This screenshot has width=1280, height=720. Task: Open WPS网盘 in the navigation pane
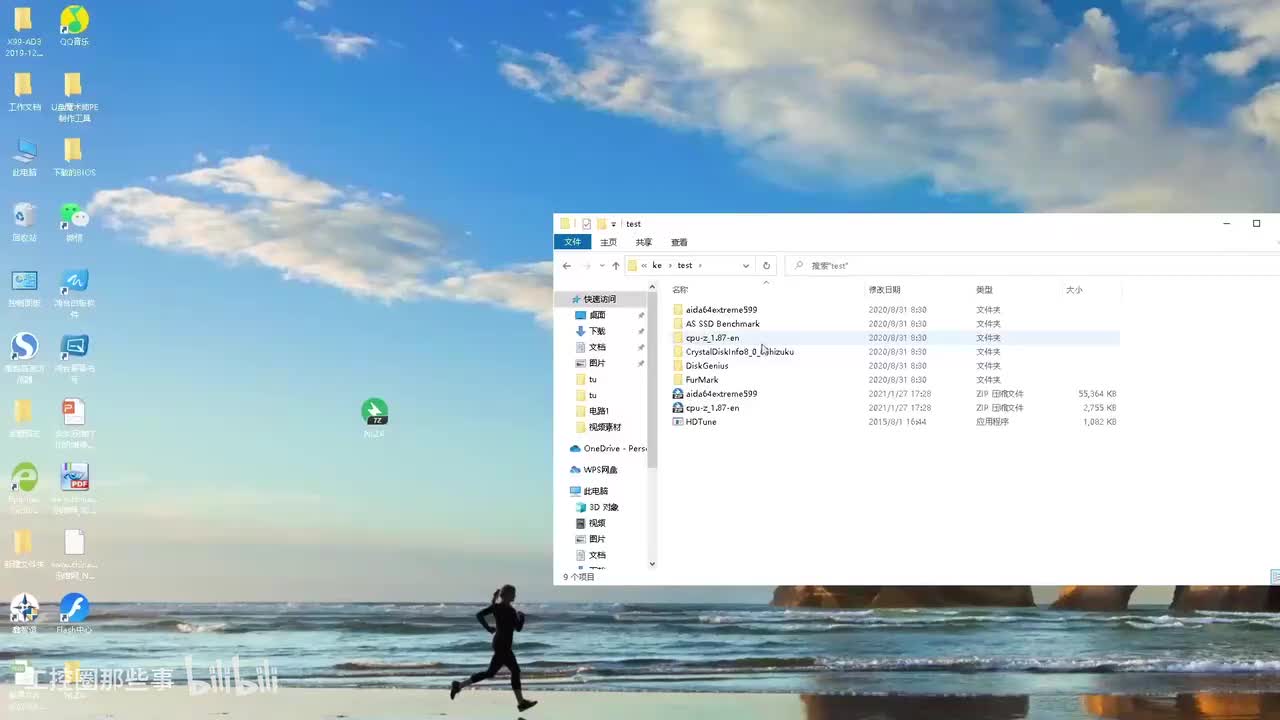tap(594, 470)
